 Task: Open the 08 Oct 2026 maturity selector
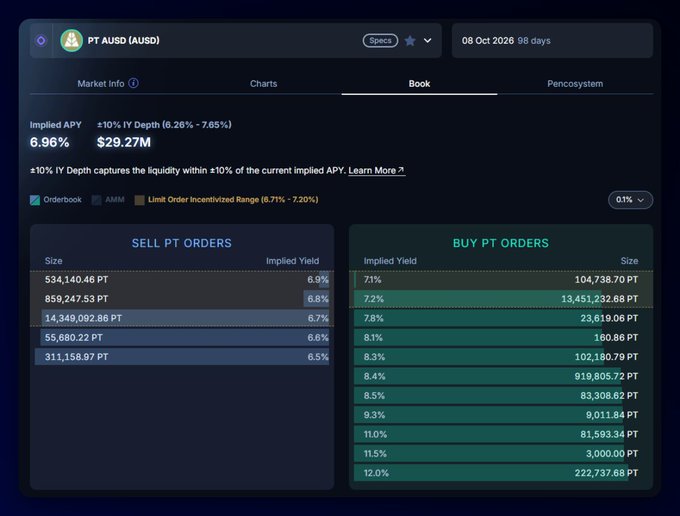(552, 41)
